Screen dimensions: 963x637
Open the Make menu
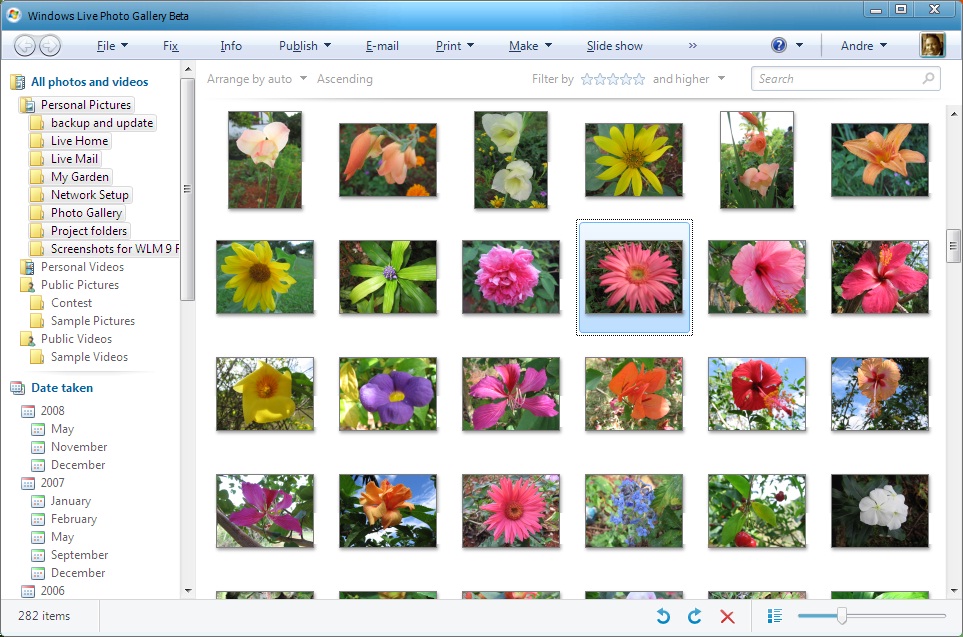pyautogui.click(x=531, y=45)
